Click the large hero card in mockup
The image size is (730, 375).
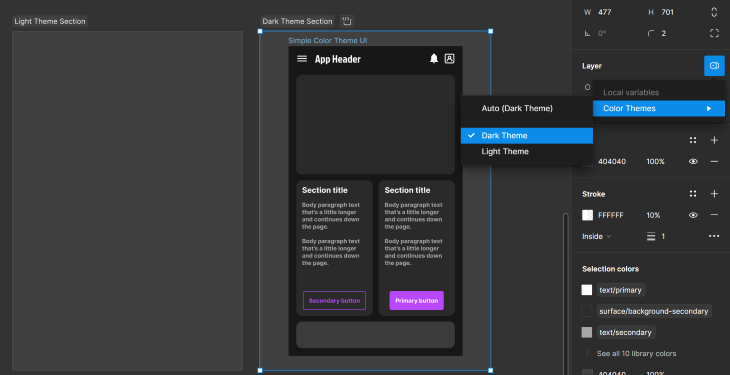pyautogui.click(x=375, y=125)
